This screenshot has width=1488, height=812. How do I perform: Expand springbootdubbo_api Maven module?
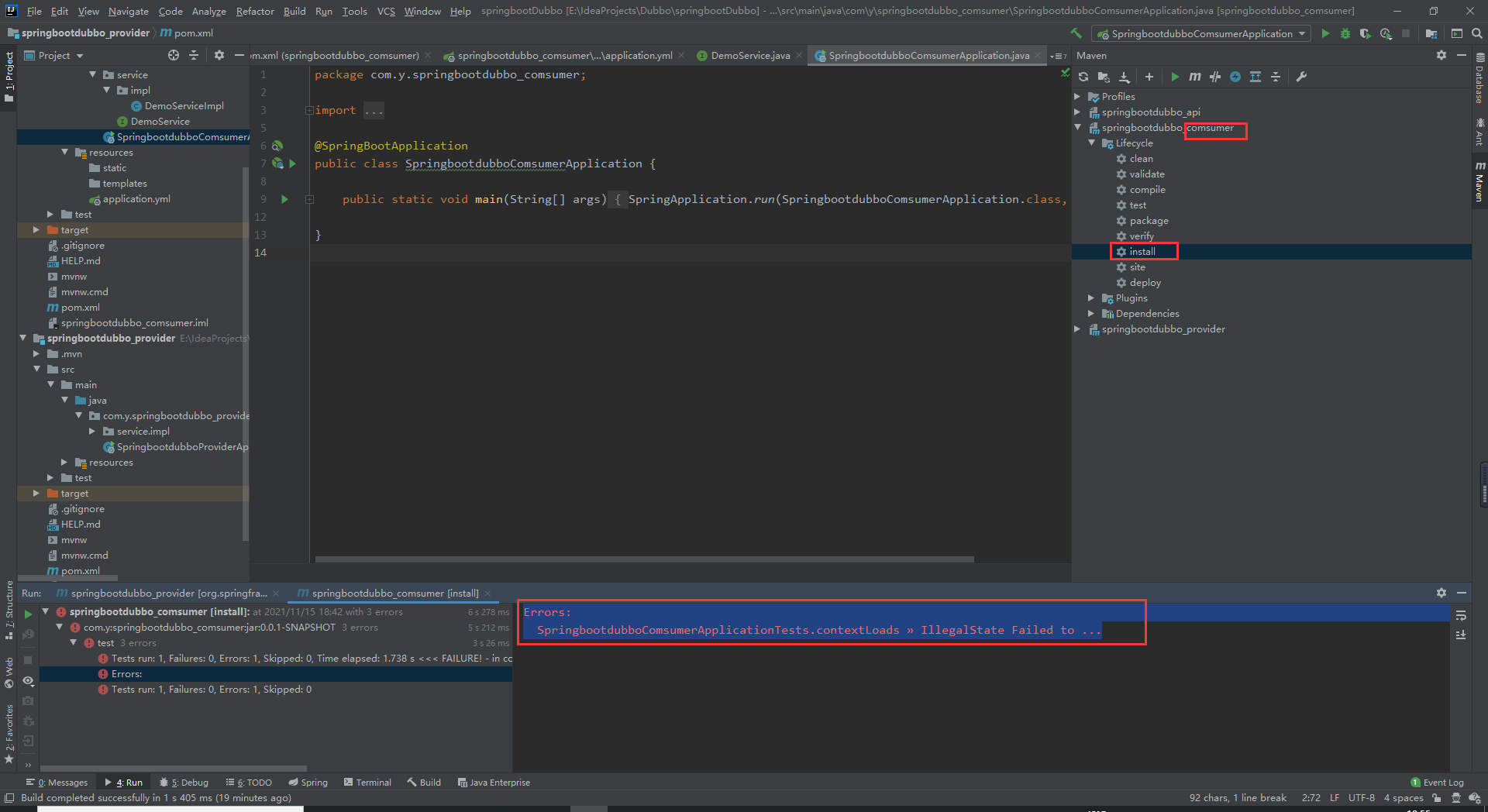pyautogui.click(x=1077, y=112)
